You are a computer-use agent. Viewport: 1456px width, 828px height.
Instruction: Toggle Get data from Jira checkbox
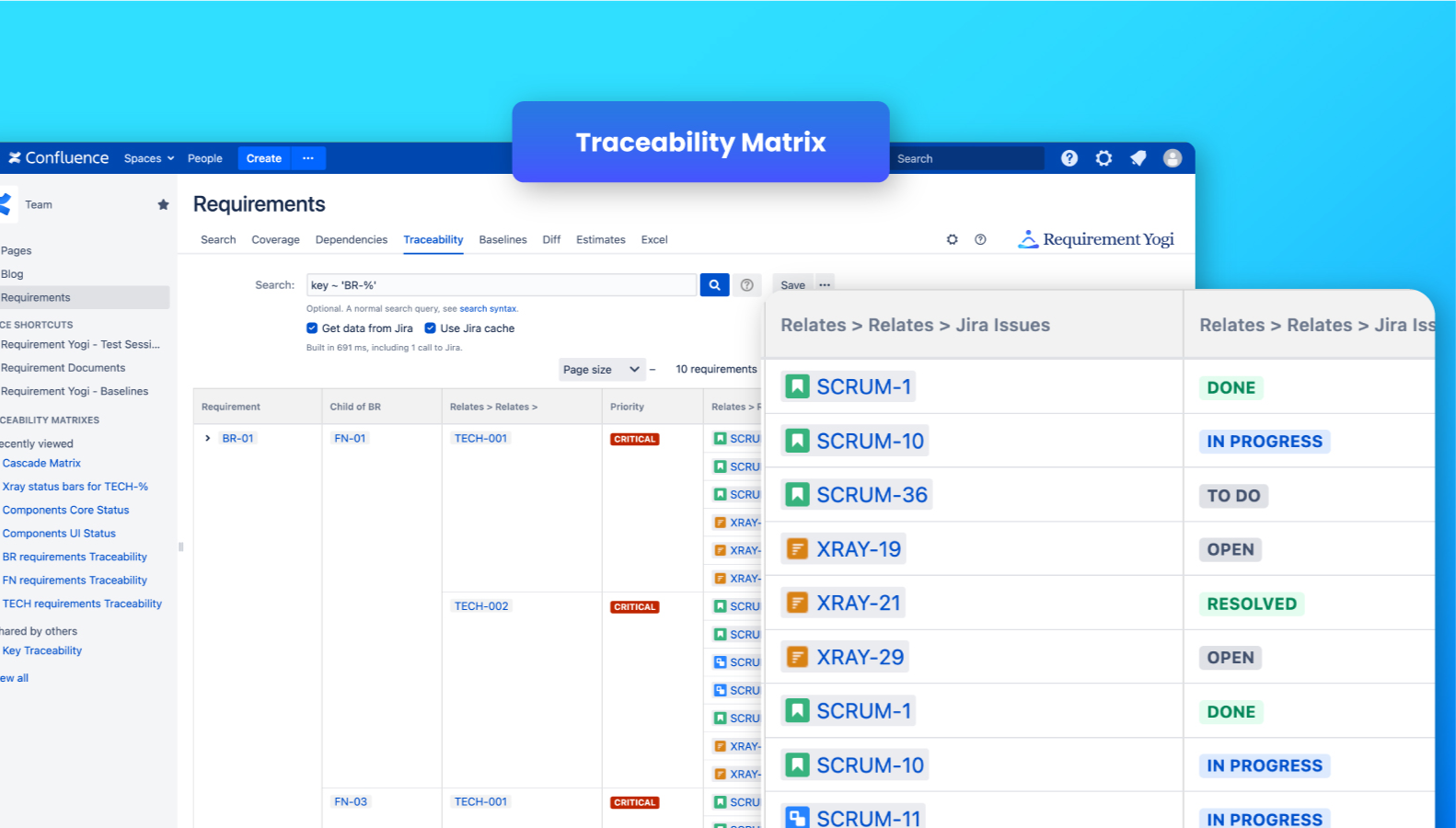[x=312, y=328]
